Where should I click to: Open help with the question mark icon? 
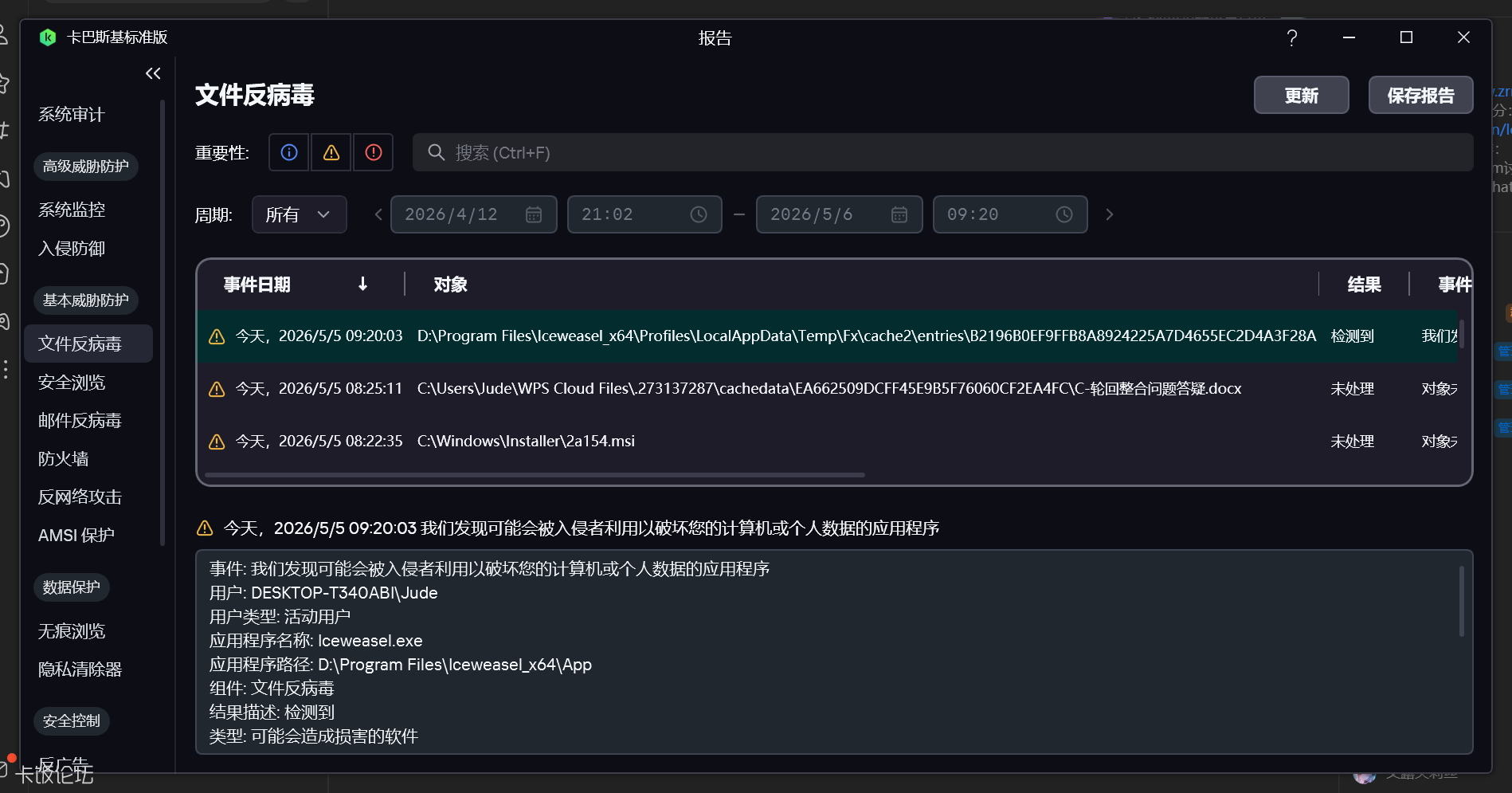click(1291, 37)
